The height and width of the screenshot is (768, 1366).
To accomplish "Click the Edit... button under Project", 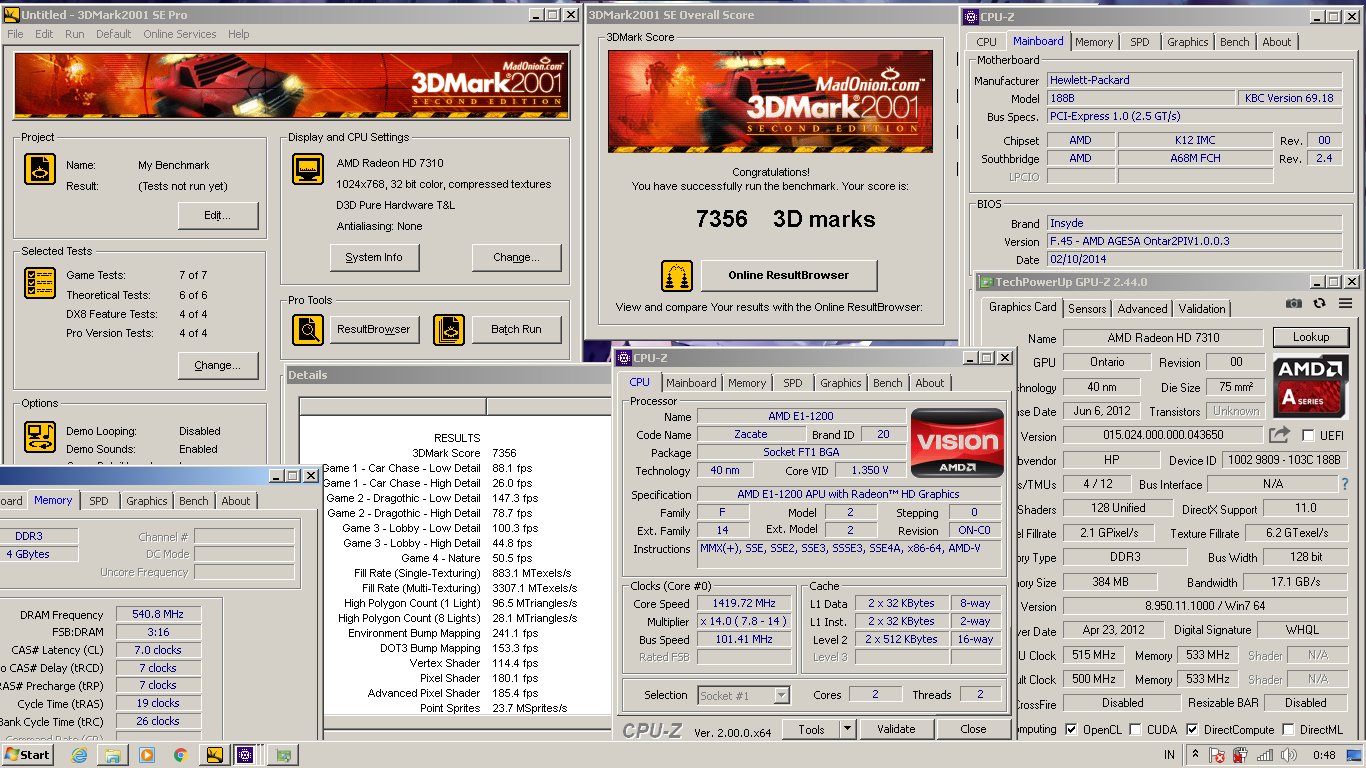I will click(218, 215).
